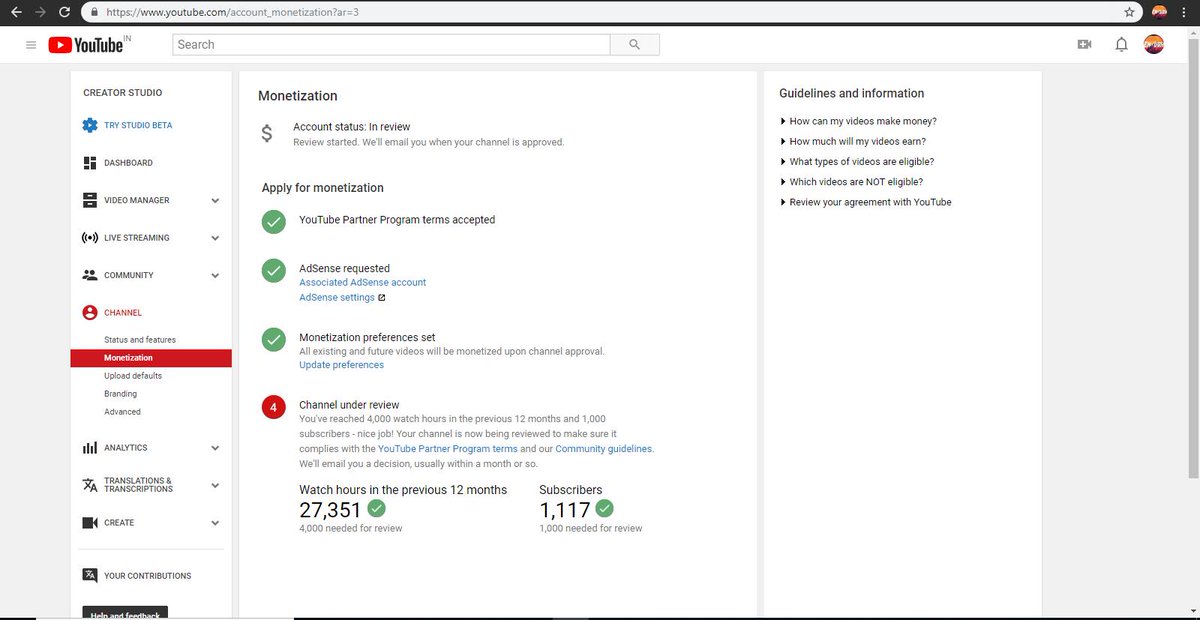Open the upload video camera icon
1200x620 pixels.
point(1084,45)
